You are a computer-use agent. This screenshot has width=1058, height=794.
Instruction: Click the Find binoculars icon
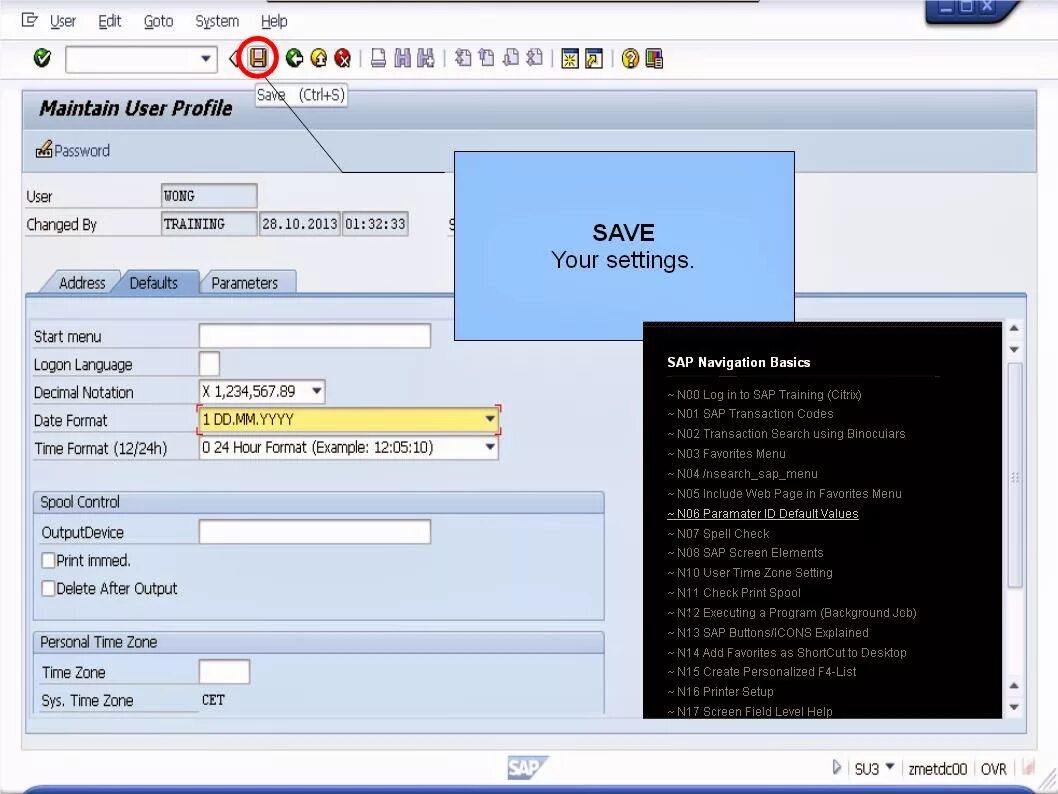(x=402, y=59)
